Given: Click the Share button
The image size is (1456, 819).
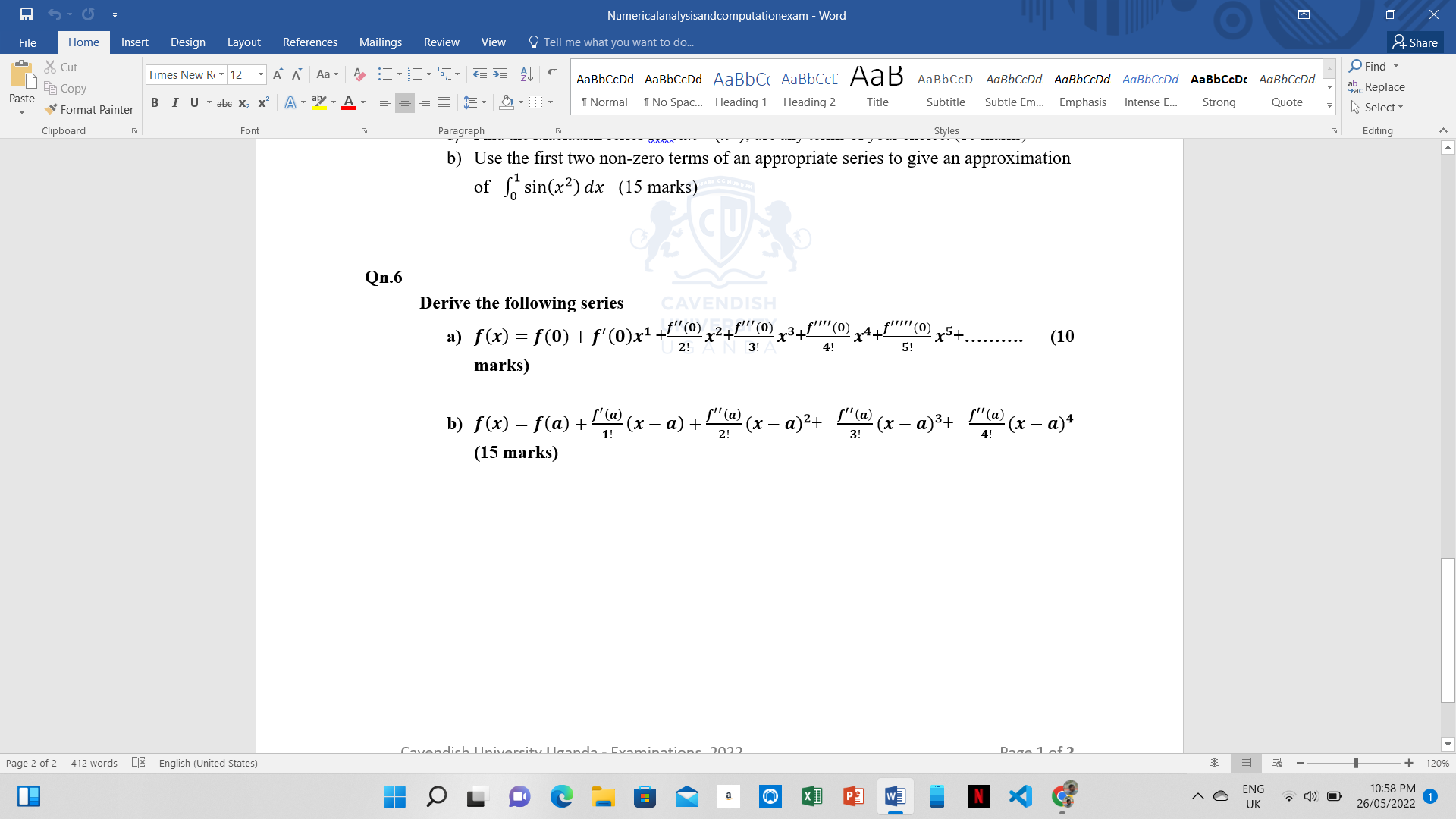Looking at the screenshot, I should (1415, 42).
